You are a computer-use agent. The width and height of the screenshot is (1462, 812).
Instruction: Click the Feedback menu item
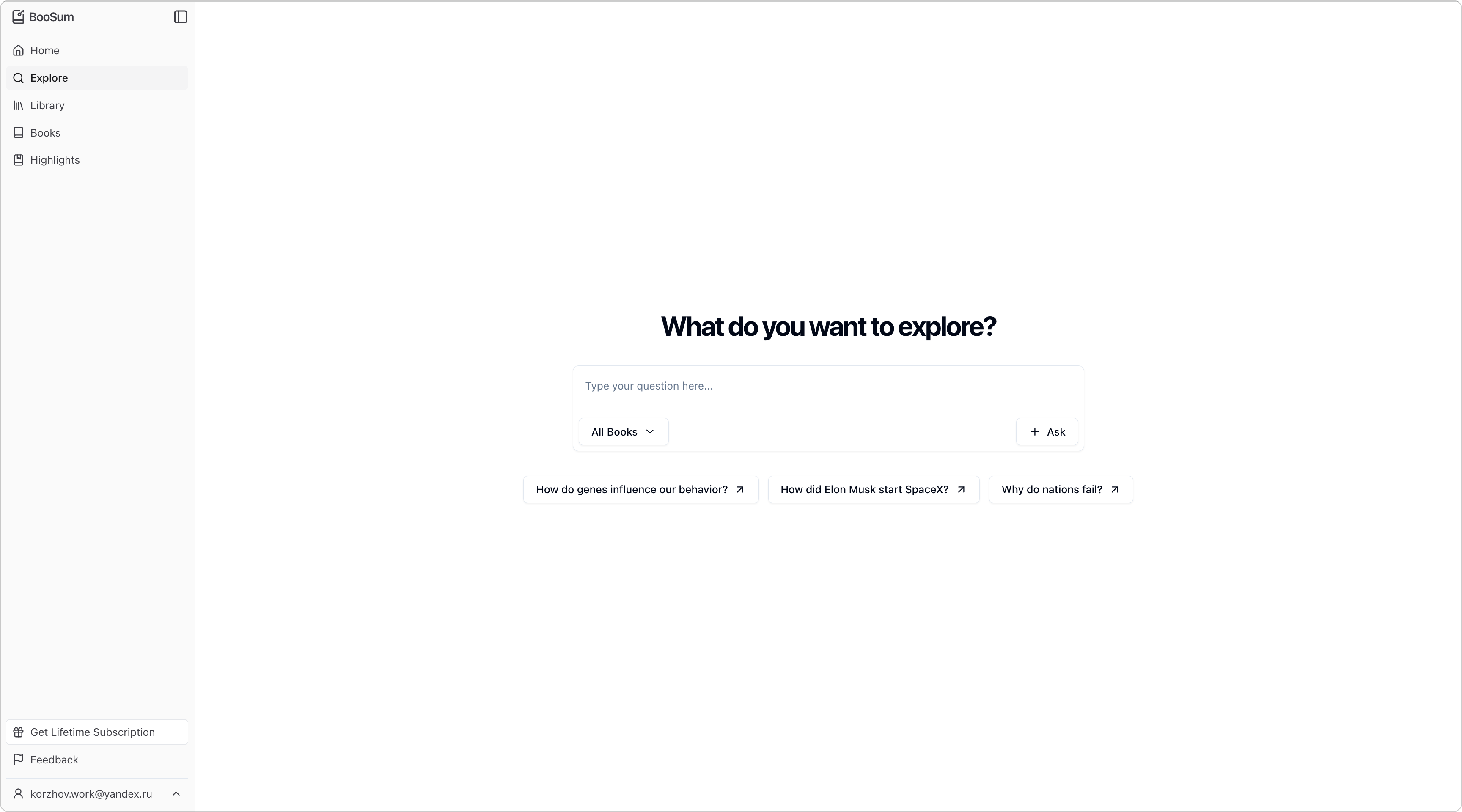[x=54, y=759]
